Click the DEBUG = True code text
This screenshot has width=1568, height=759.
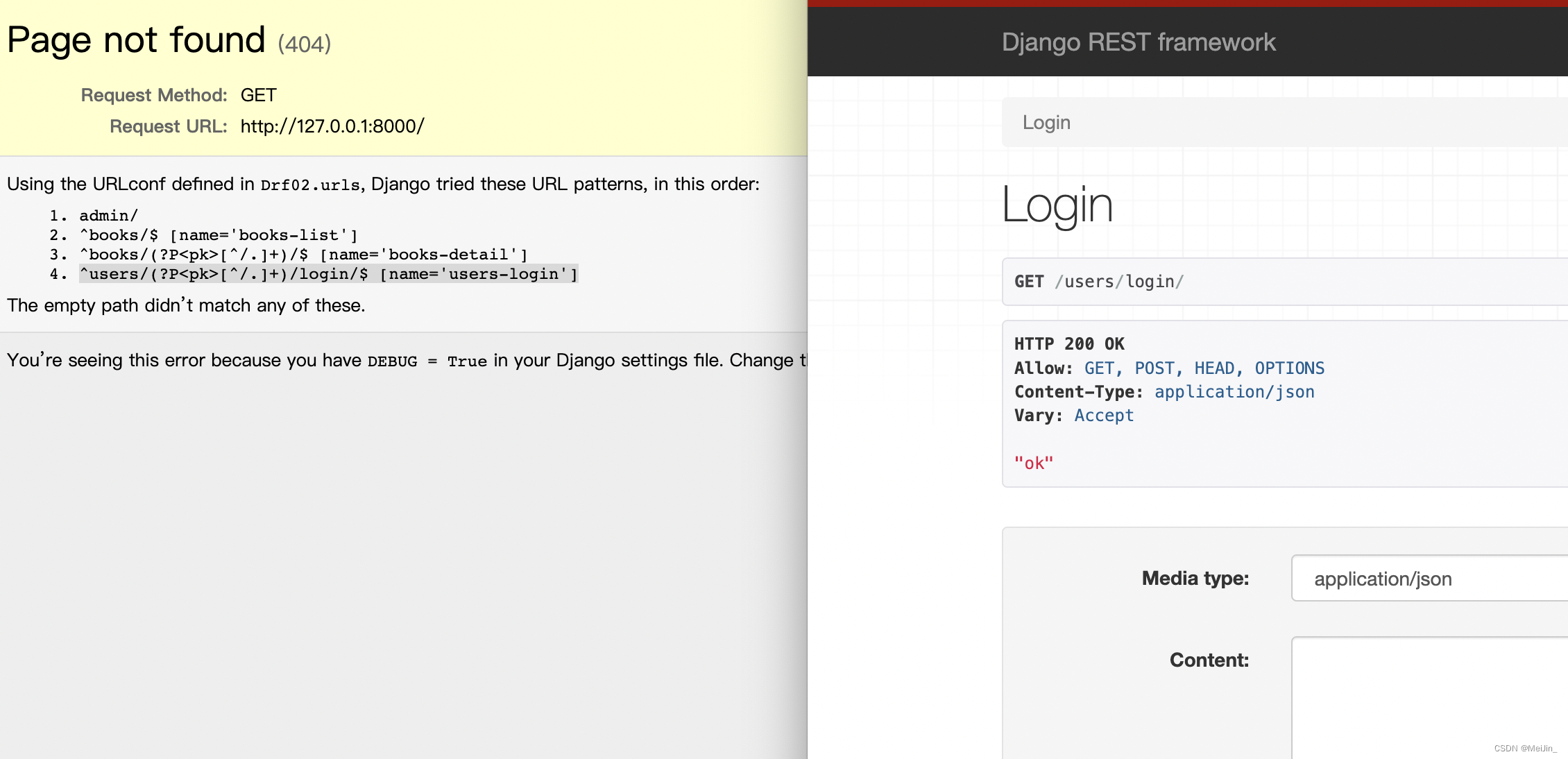coord(427,361)
